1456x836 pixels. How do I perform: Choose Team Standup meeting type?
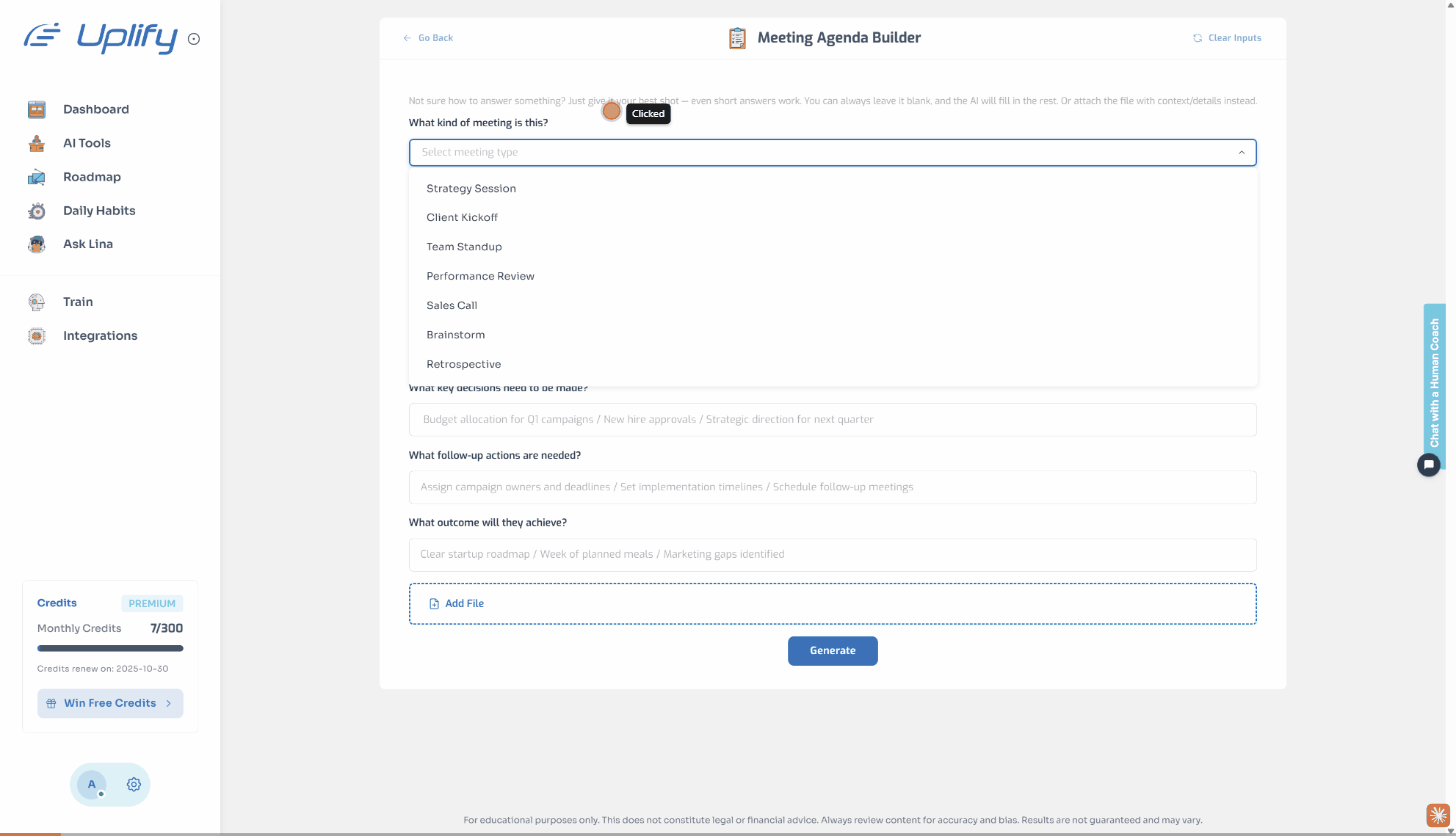(464, 247)
